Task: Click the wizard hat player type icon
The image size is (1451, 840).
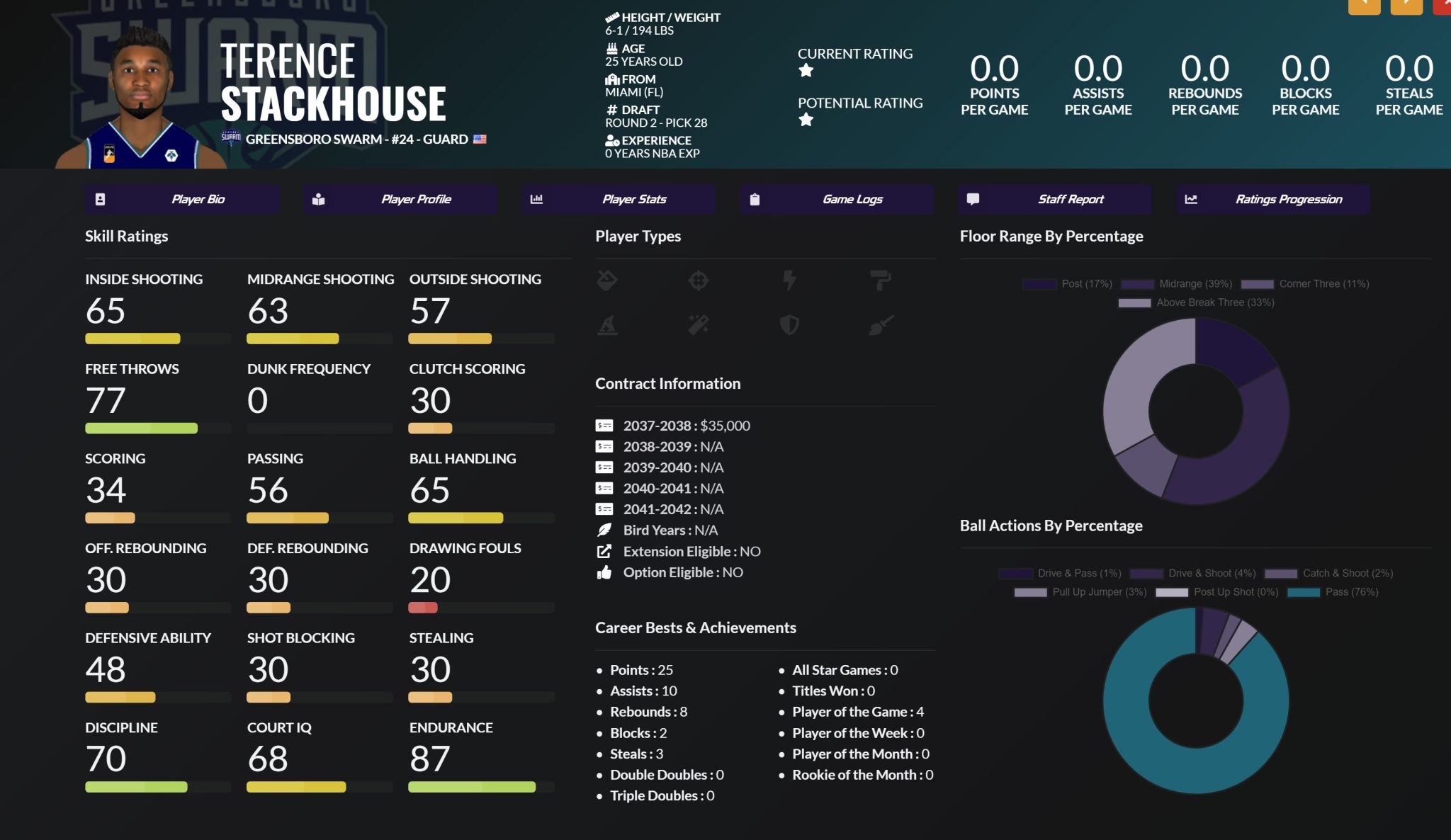Action: (607, 325)
